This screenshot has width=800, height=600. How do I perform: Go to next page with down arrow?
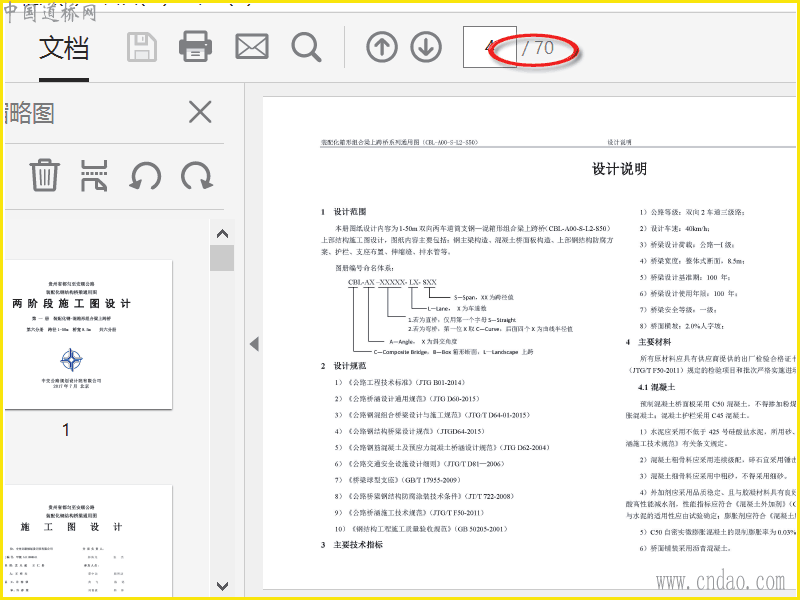[x=426, y=47]
